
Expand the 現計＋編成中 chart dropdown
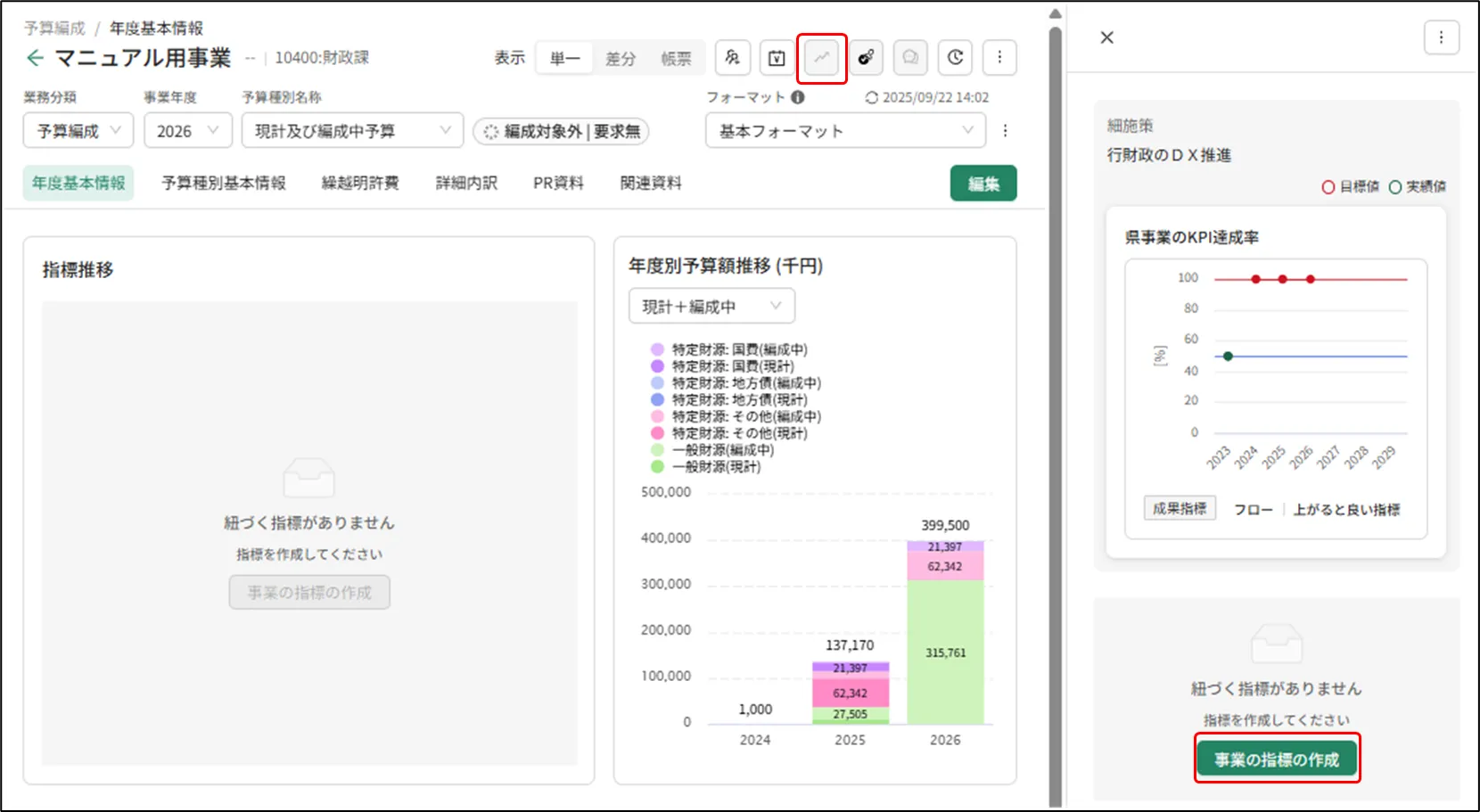pyautogui.click(x=711, y=307)
